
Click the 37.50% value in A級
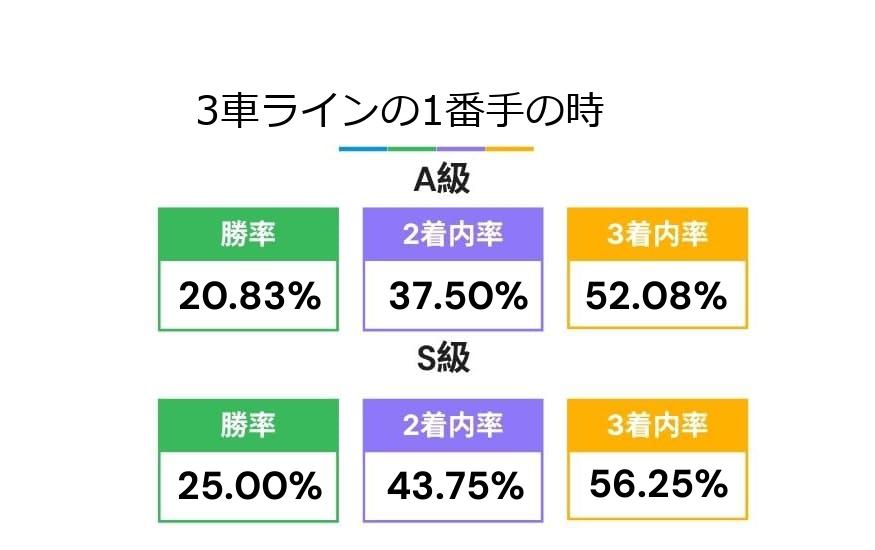[x=457, y=296]
